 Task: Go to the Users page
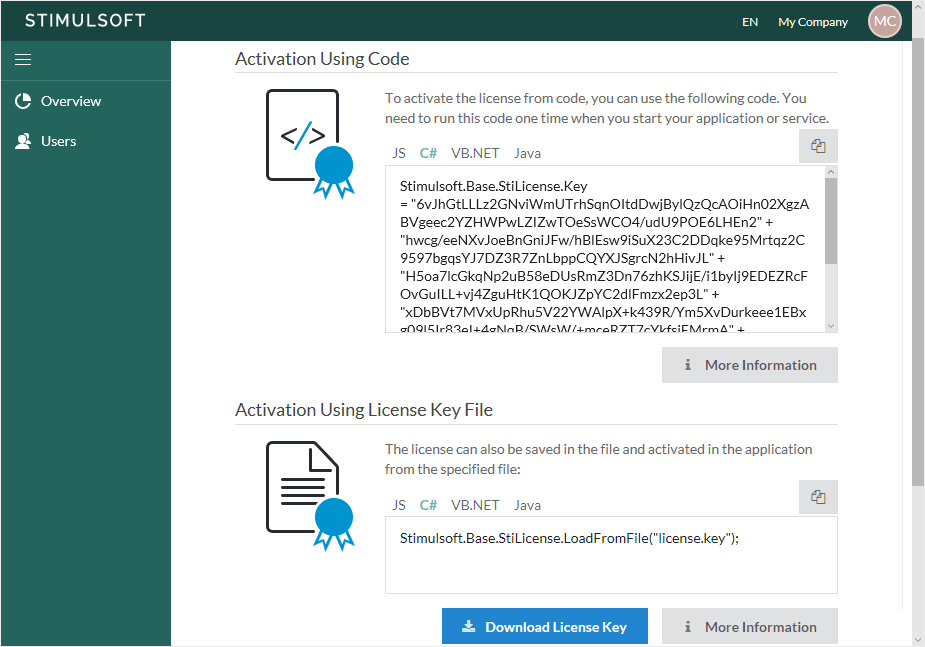pos(58,142)
